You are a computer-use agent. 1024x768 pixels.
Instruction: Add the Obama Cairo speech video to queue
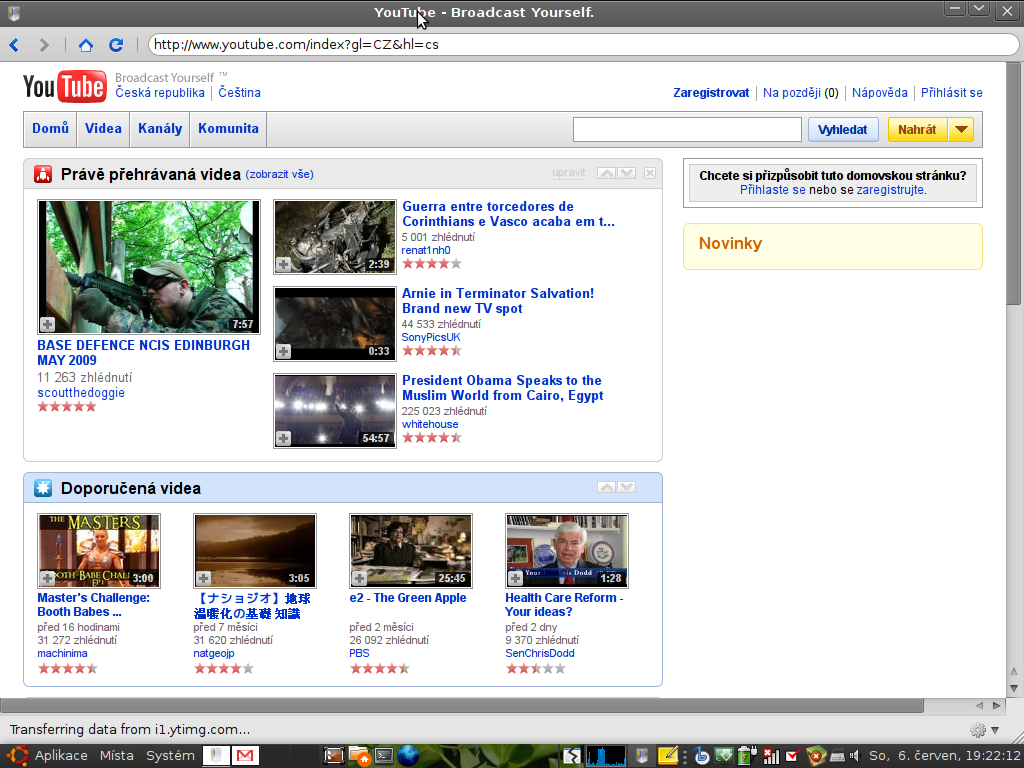tap(283, 438)
